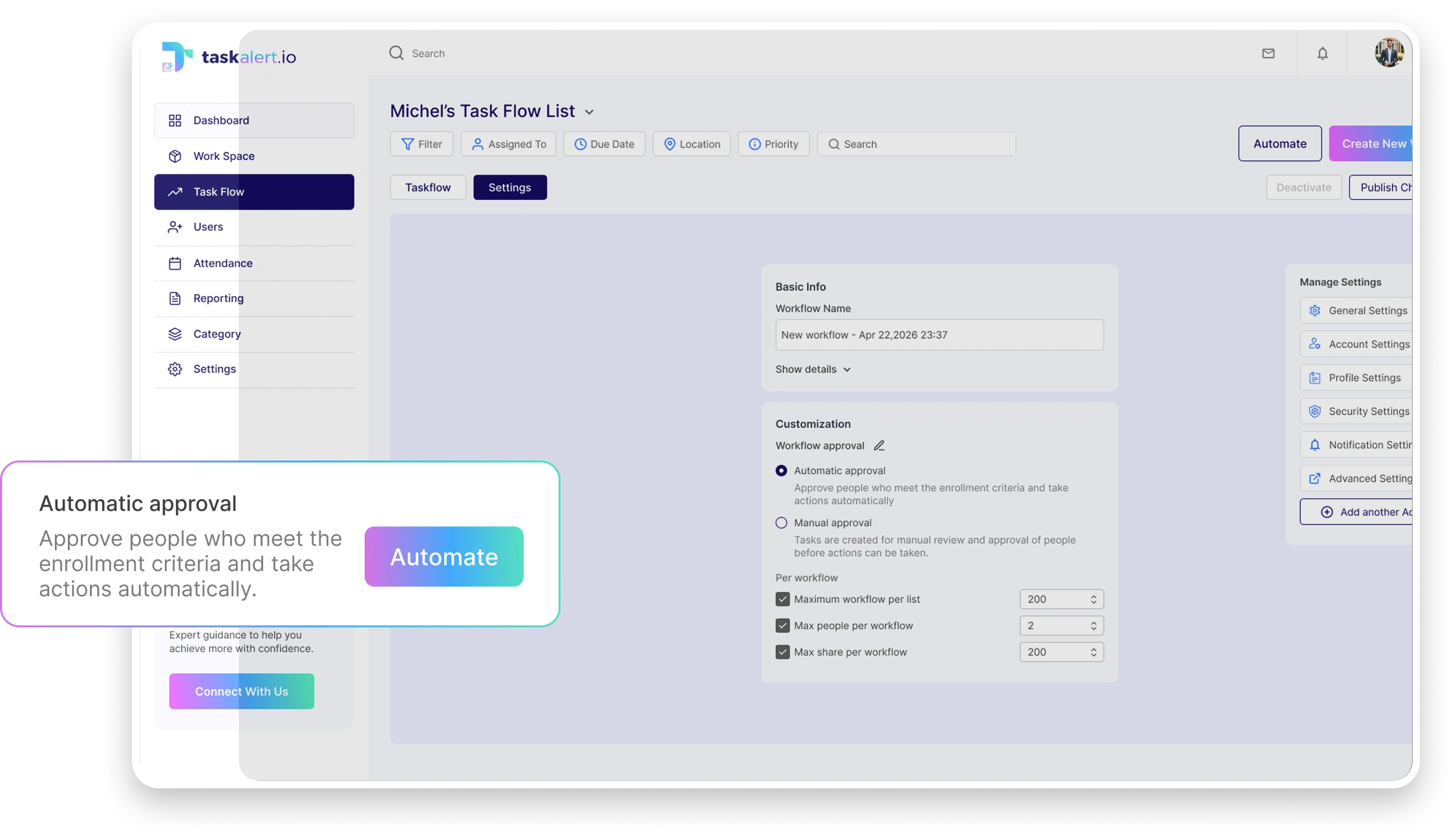Viewport: 1456px width, 838px height.
Task: Click the General Settings gear icon
Action: click(1314, 310)
